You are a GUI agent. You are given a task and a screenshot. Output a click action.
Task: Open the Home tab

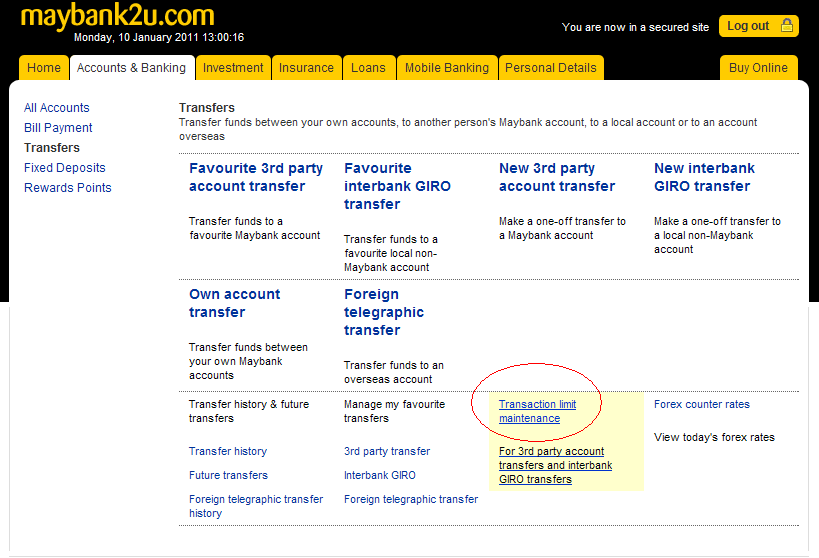click(44, 68)
